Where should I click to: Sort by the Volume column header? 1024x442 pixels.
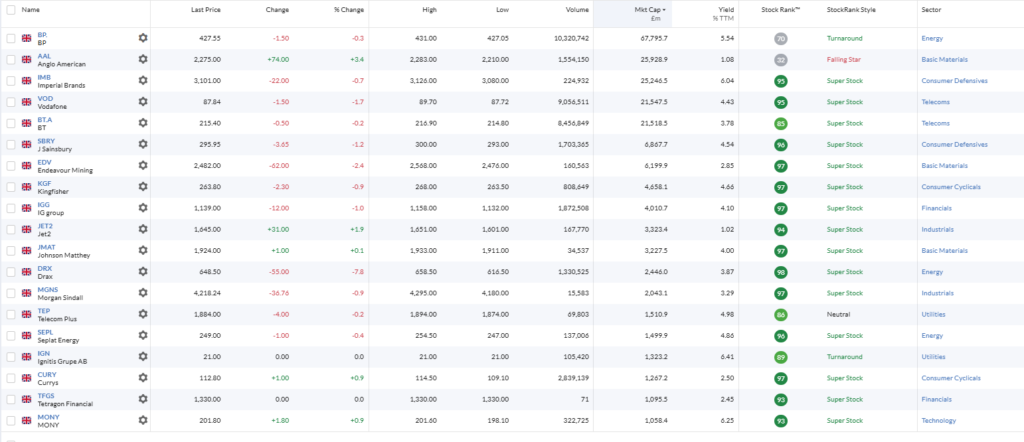click(x=577, y=10)
